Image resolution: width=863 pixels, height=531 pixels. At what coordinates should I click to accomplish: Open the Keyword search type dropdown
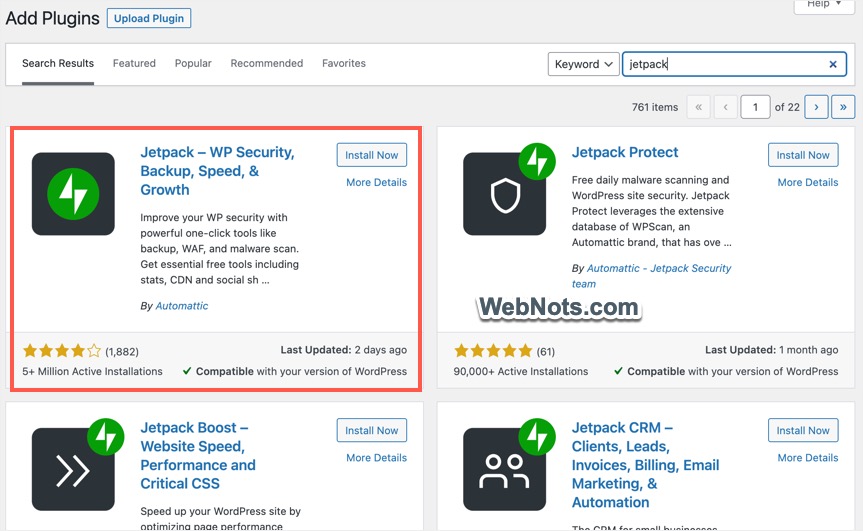583,64
